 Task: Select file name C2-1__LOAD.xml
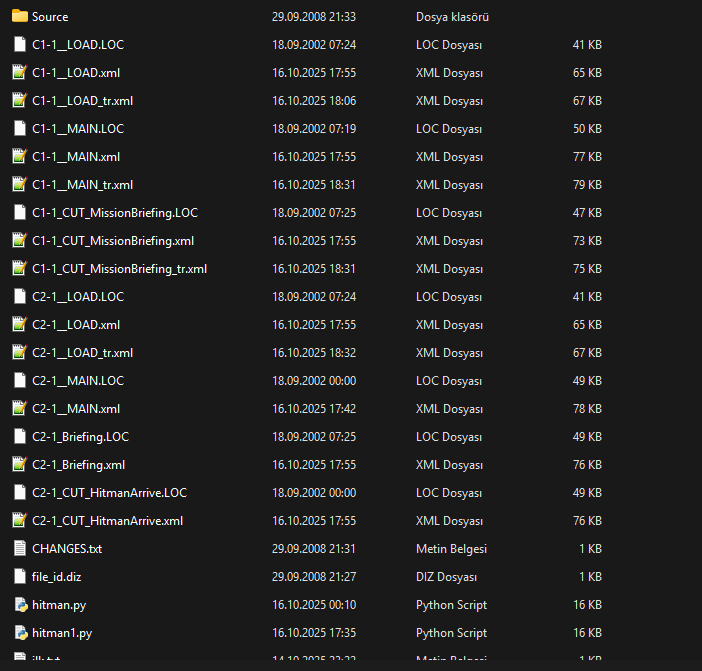(76, 325)
